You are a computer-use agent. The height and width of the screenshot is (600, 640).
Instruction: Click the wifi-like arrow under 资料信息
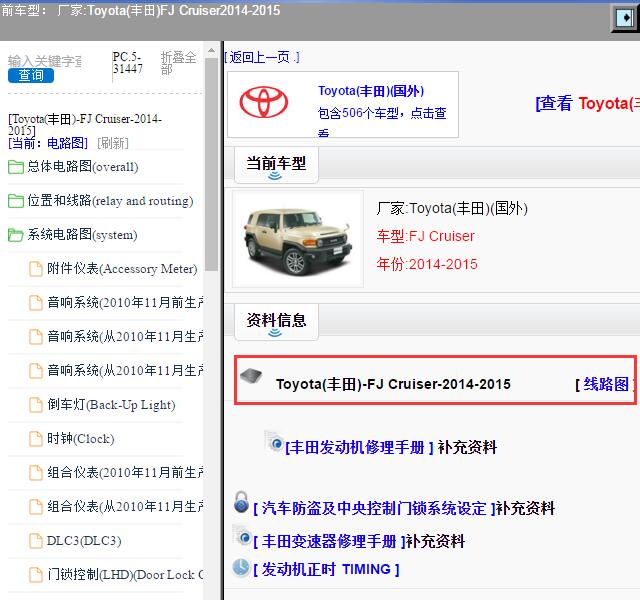point(275,333)
